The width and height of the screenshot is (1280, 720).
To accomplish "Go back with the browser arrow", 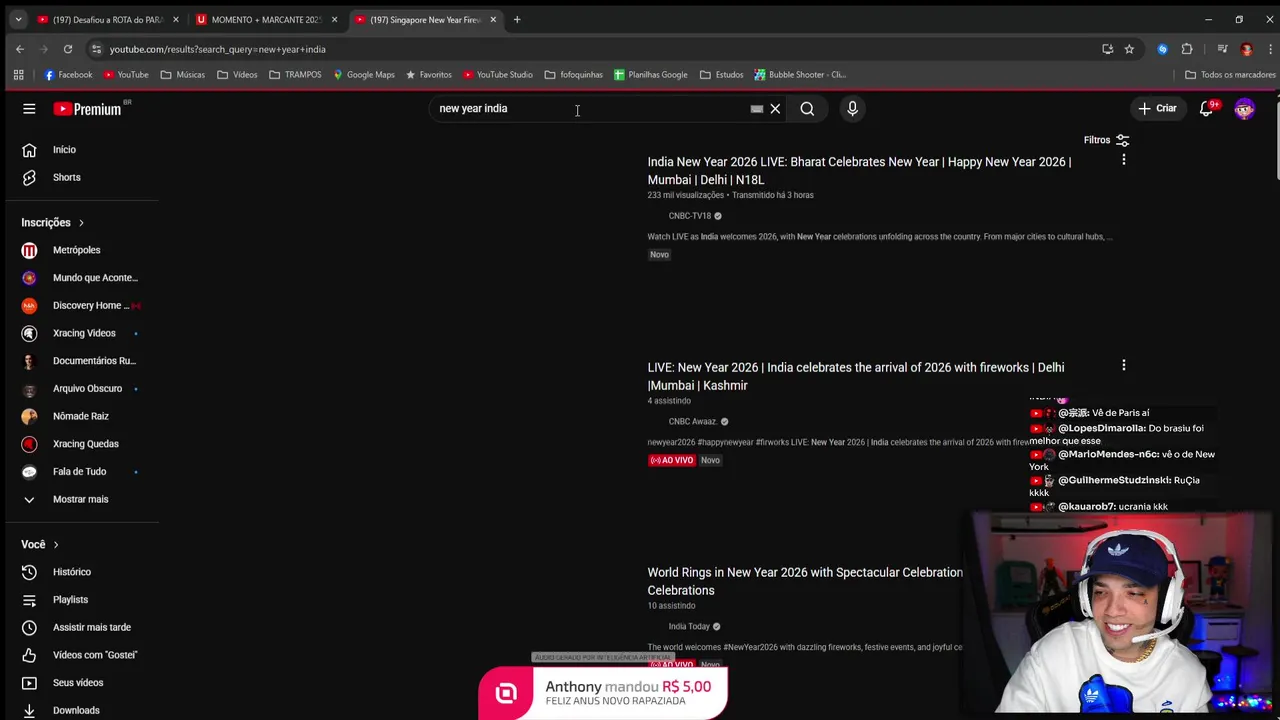I will coord(20,49).
